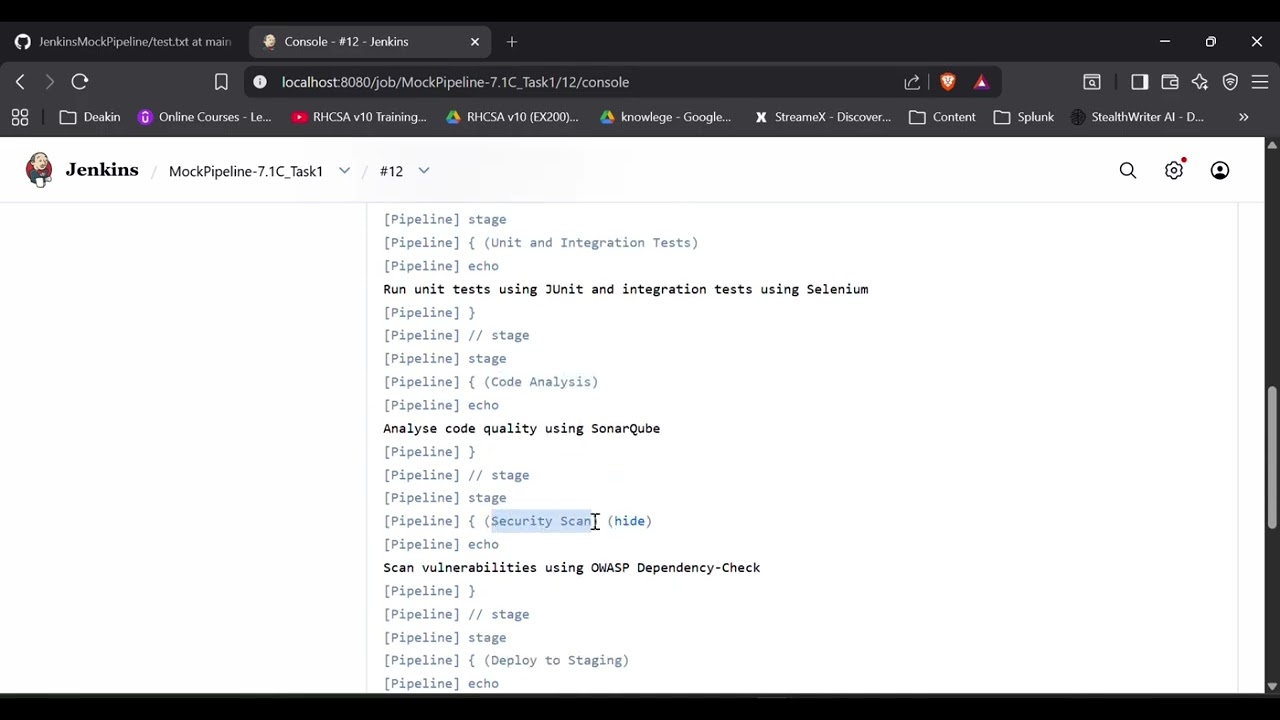Open knowlege Google Drive bookmark

665,117
